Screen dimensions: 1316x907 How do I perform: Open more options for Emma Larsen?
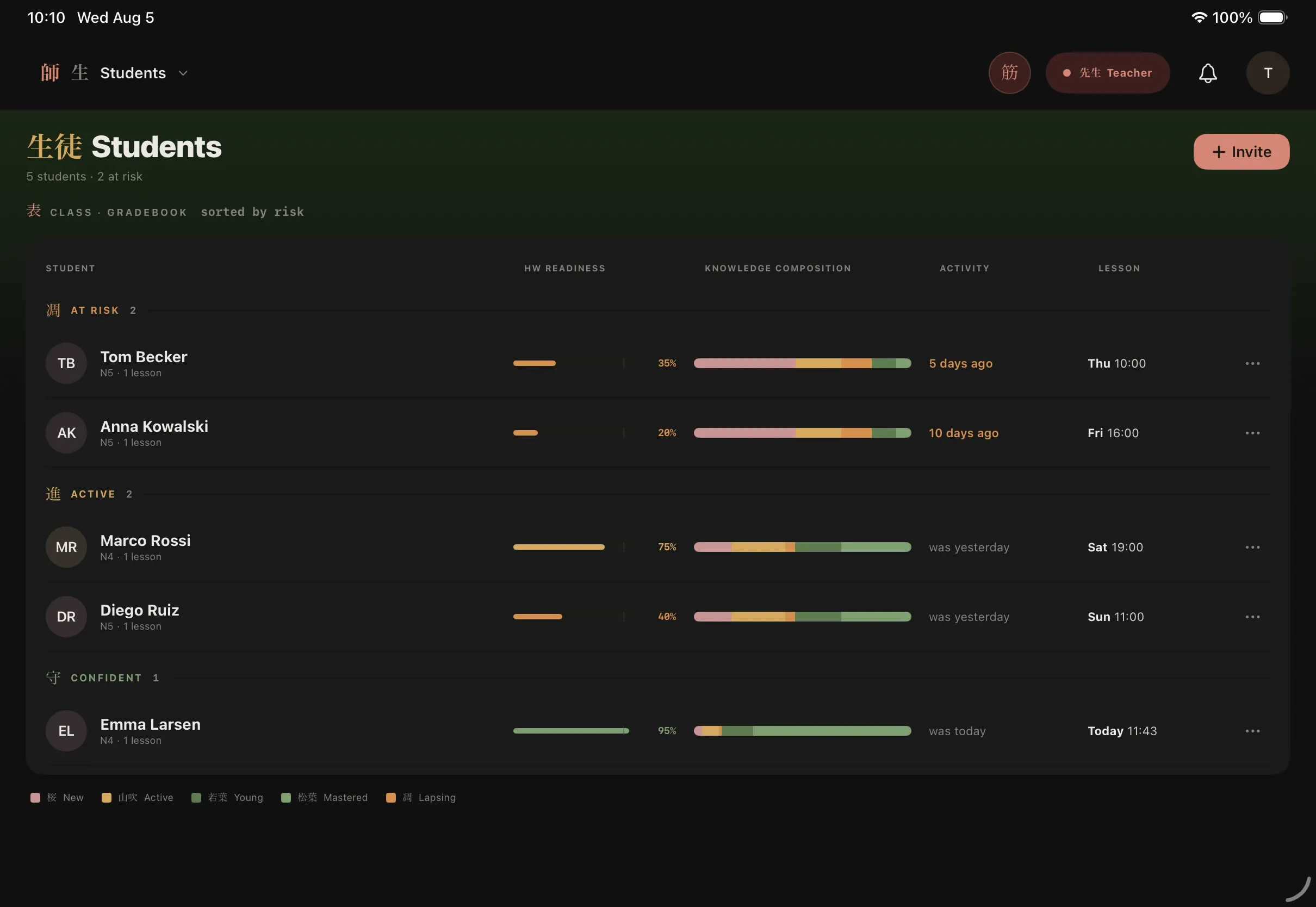[x=1252, y=731]
